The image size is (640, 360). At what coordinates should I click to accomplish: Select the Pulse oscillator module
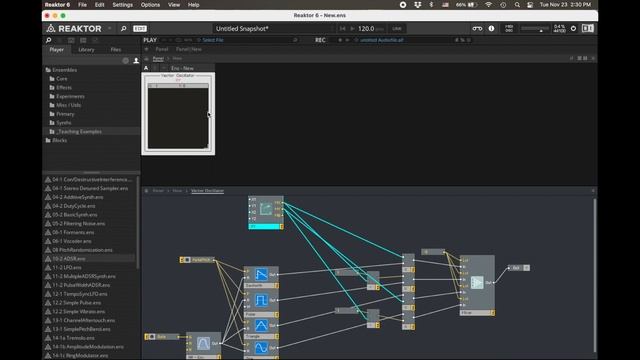(261, 303)
